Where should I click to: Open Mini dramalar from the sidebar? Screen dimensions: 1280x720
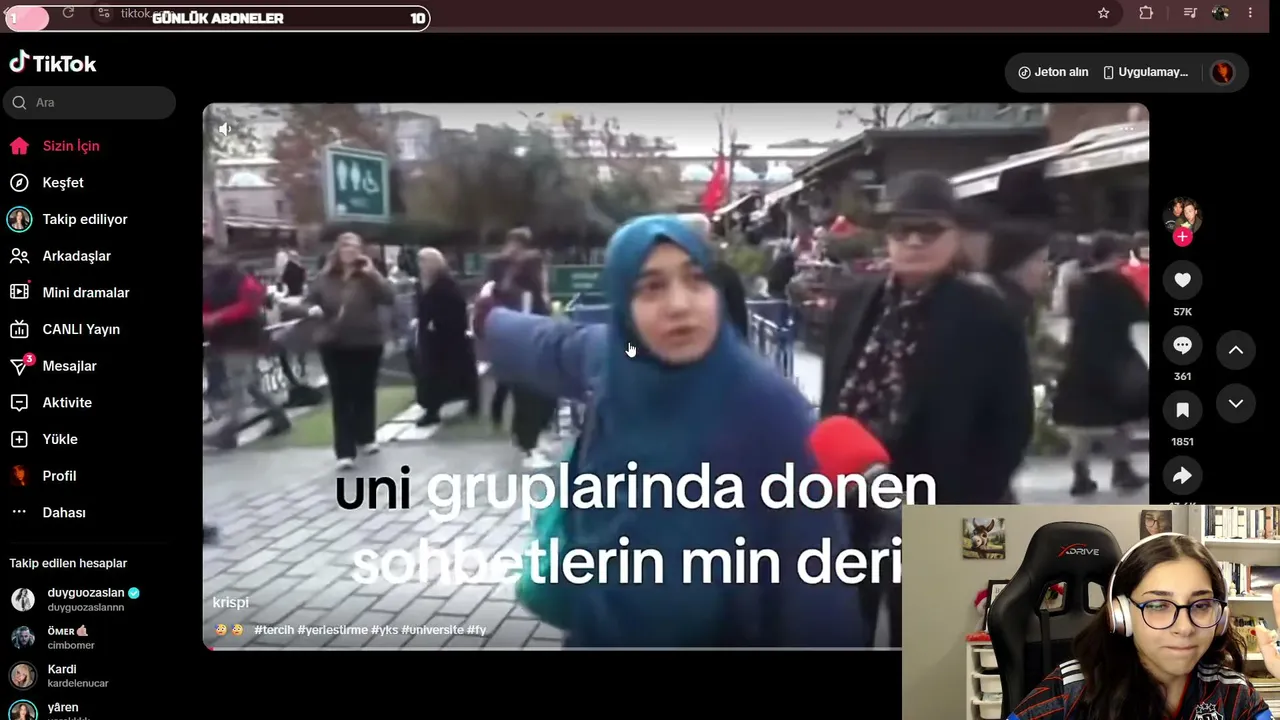coord(85,293)
